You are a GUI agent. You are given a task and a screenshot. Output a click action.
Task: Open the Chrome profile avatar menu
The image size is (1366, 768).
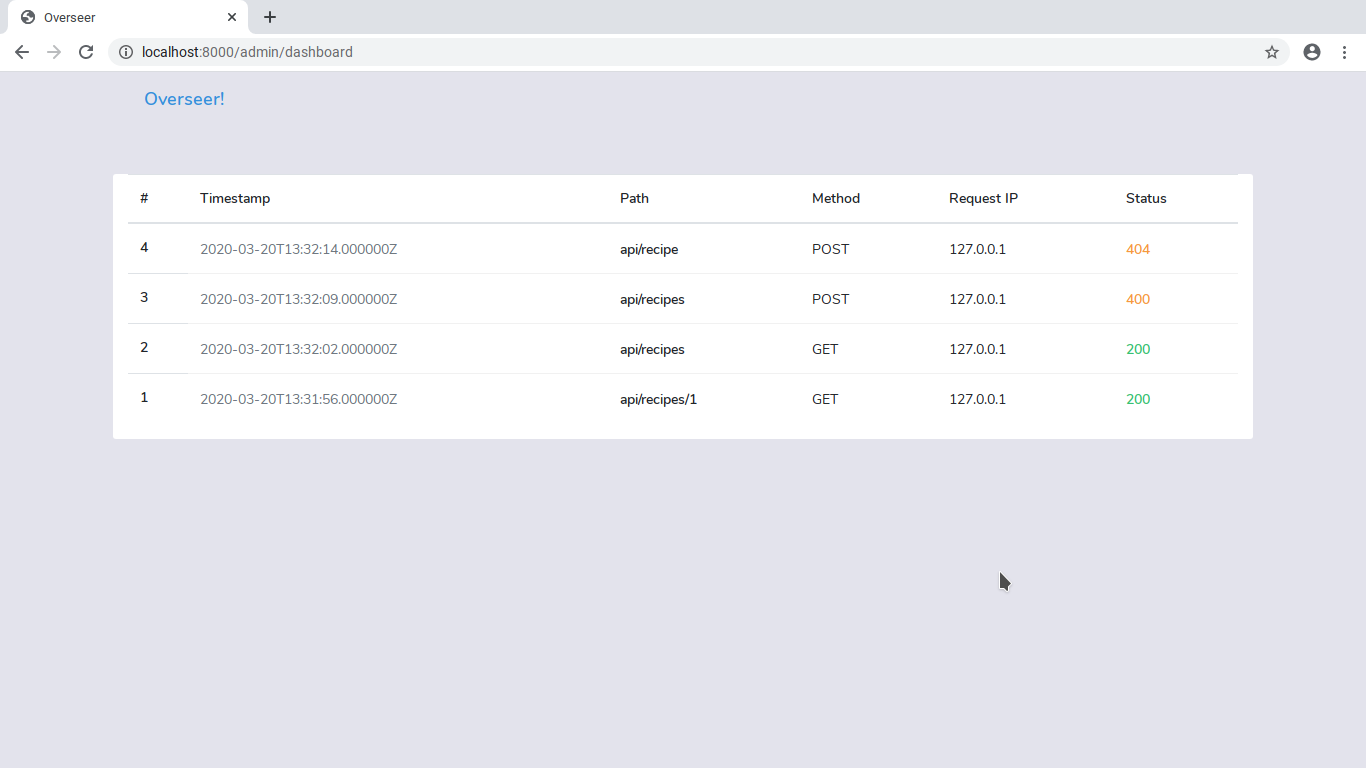click(1312, 52)
